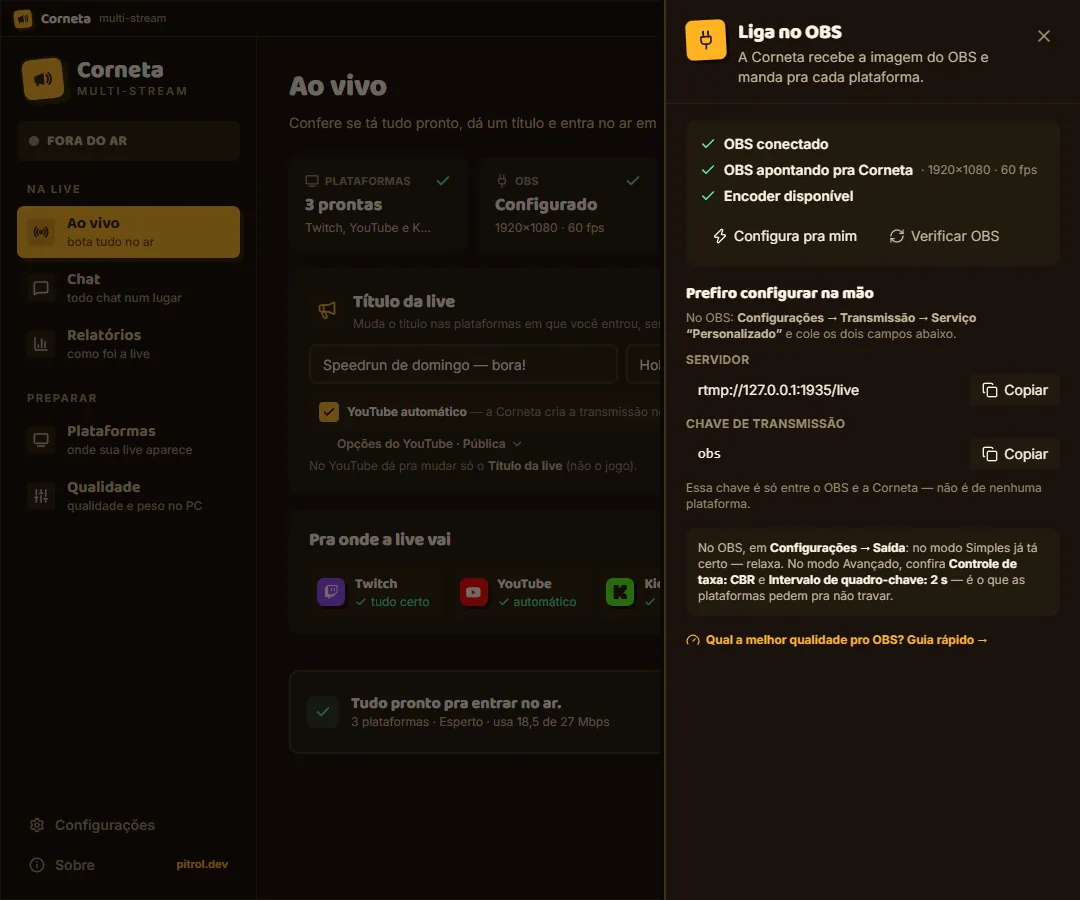Click the plug icon in the OBS card

click(502, 180)
